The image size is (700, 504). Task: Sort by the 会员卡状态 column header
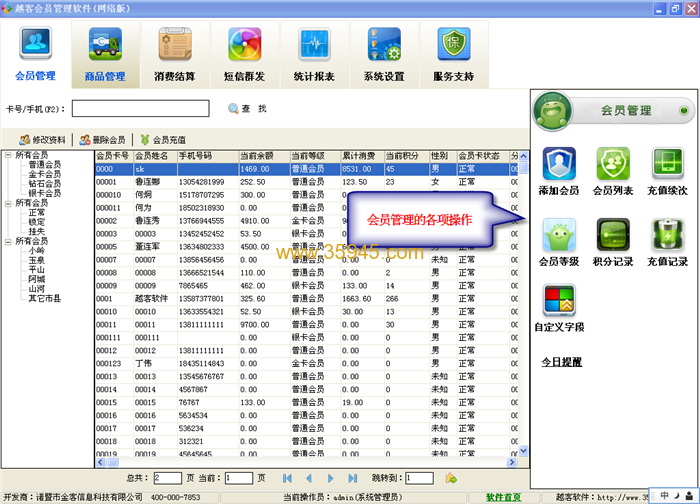click(x=483, y=156)
